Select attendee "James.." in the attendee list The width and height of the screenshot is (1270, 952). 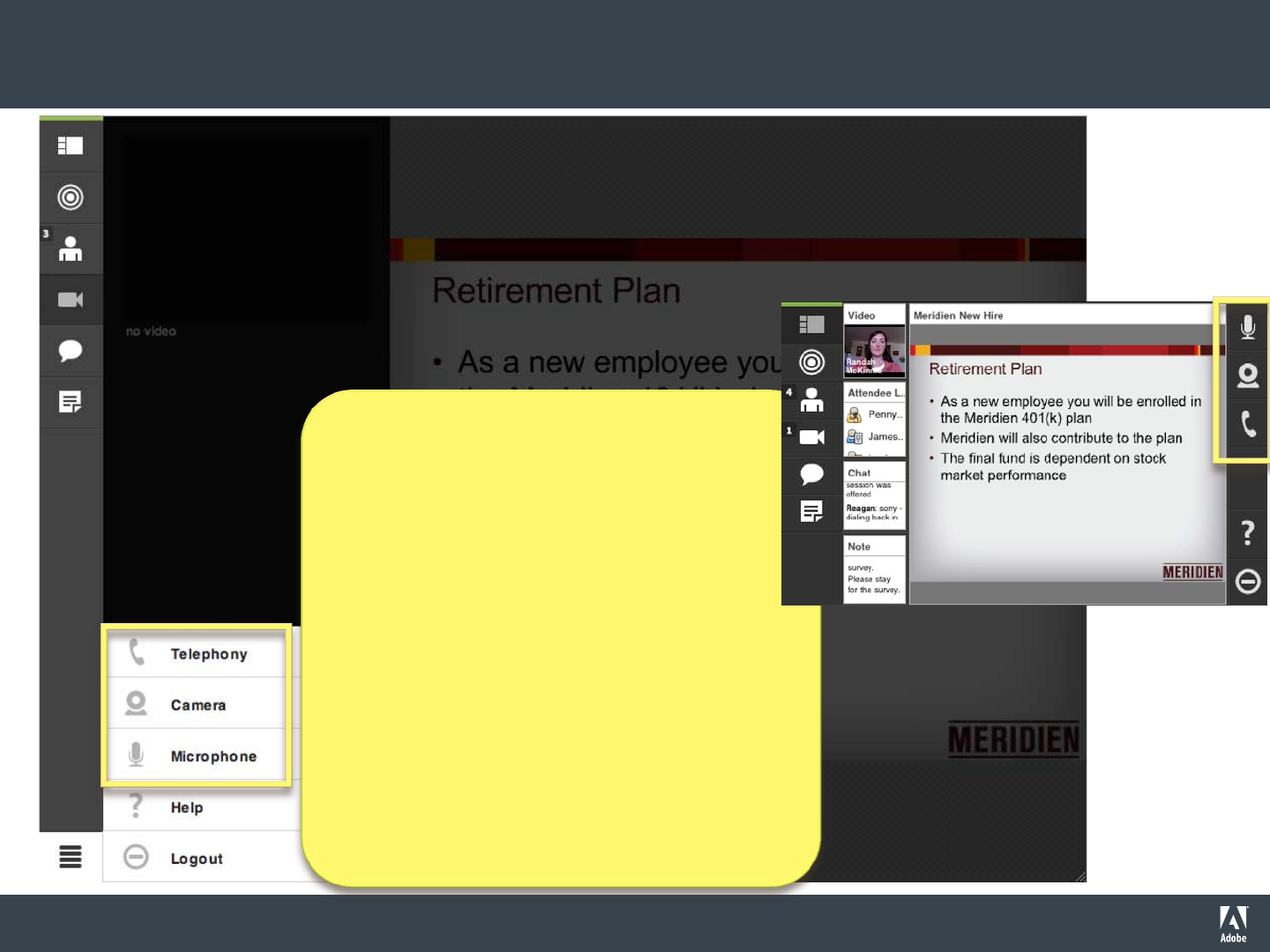point(875,436)
